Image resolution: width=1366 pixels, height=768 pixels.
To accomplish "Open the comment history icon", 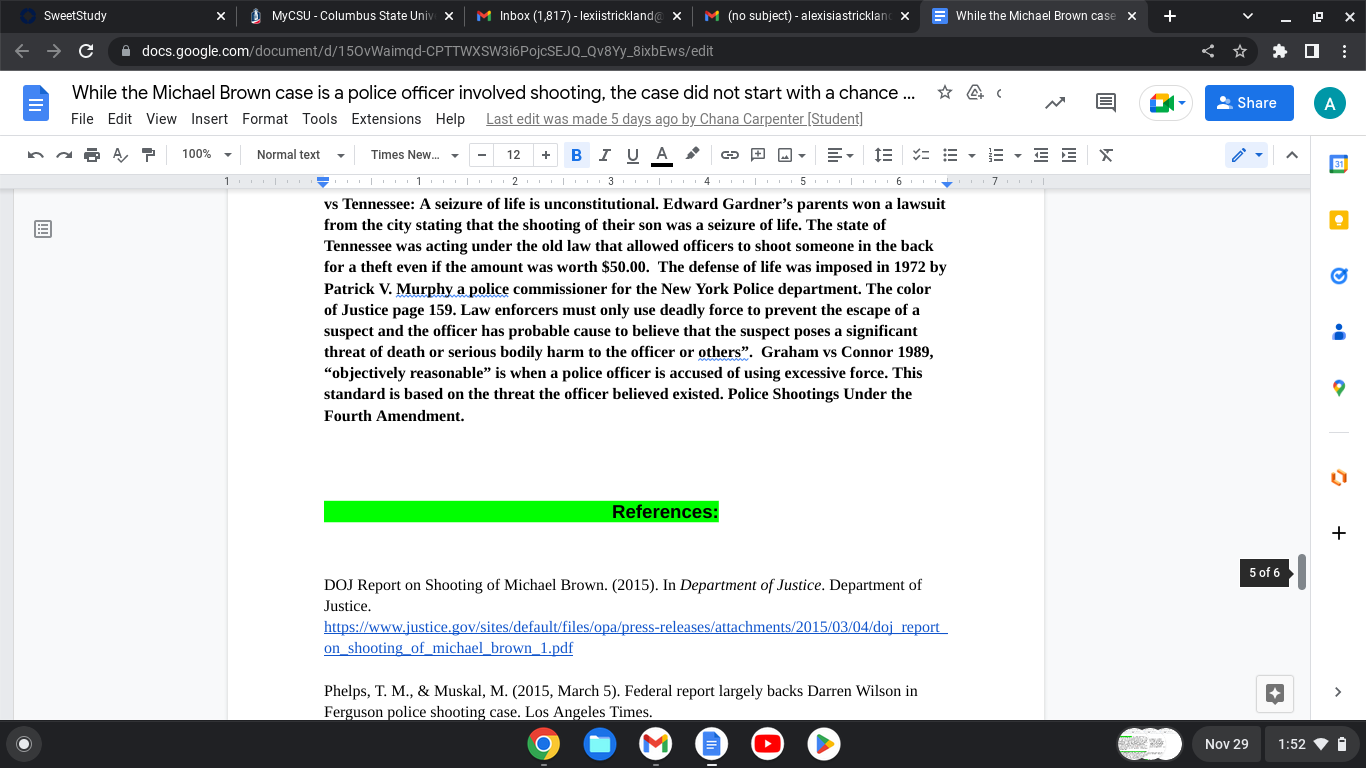I will (x=1106, y=102).
